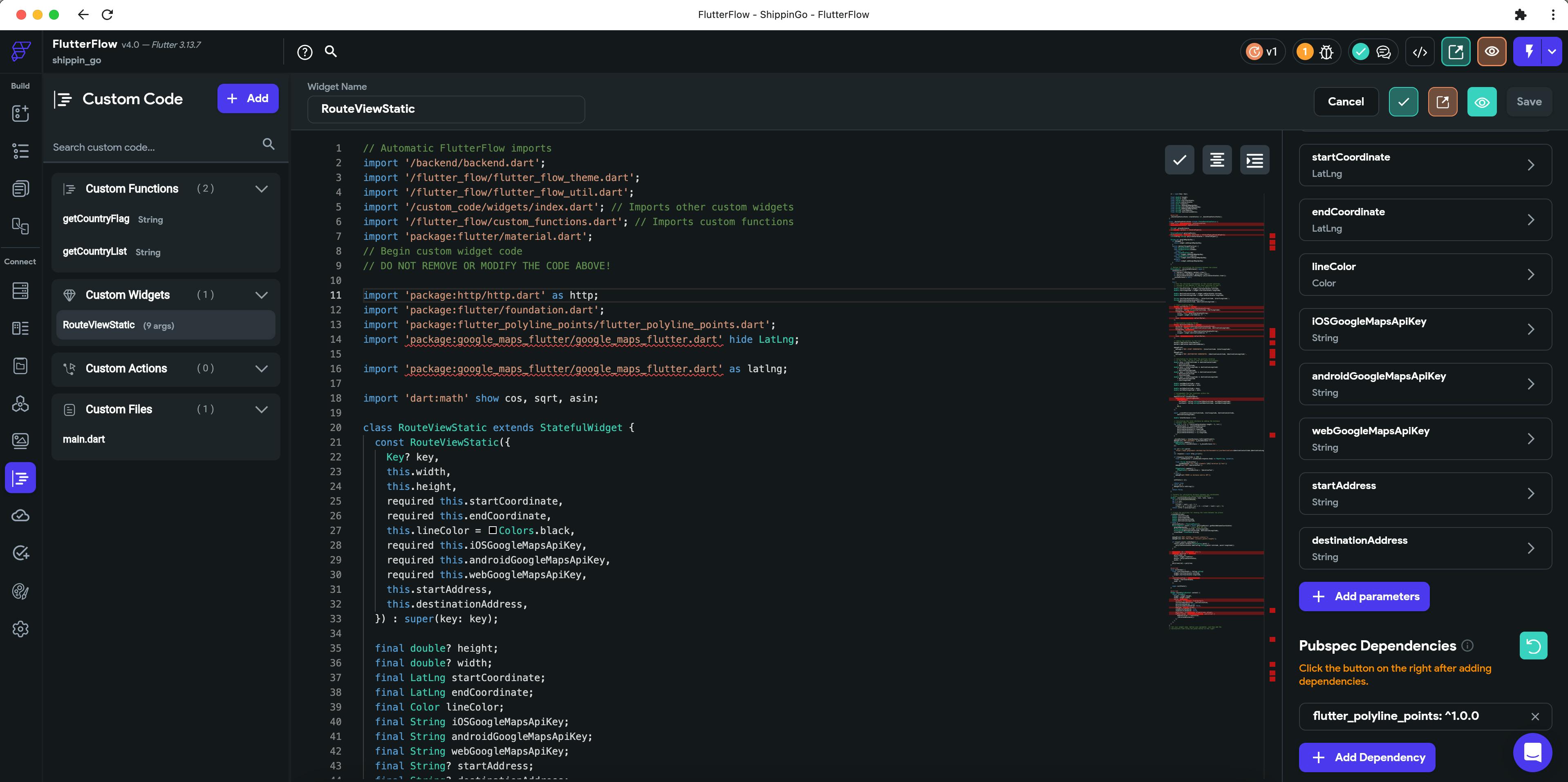The height and width of the screenshot is (782, 1568).
Task: Click the Add parameters button
Action: [1364, 597]
